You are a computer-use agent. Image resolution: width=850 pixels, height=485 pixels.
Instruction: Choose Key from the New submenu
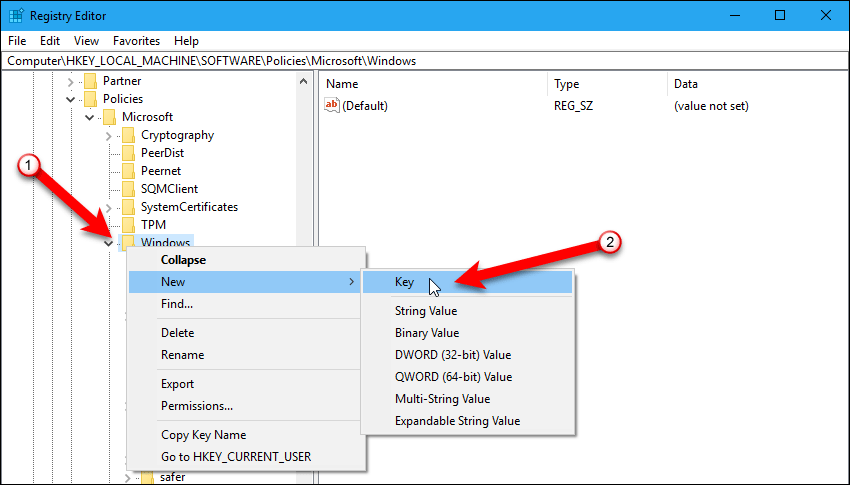404,283
